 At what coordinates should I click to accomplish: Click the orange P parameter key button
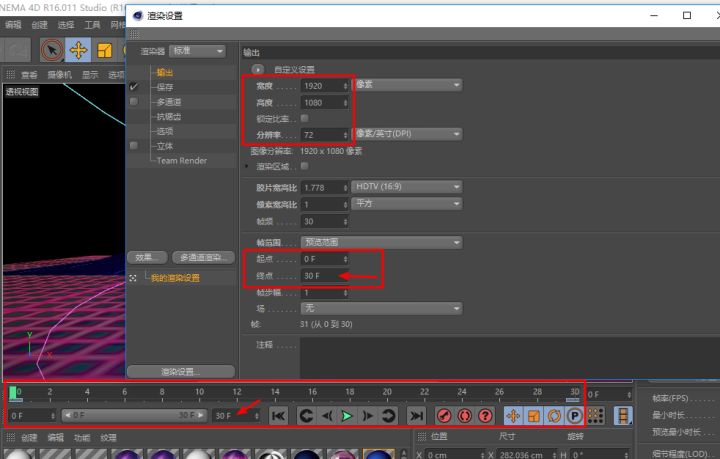(x=575, y=415)
